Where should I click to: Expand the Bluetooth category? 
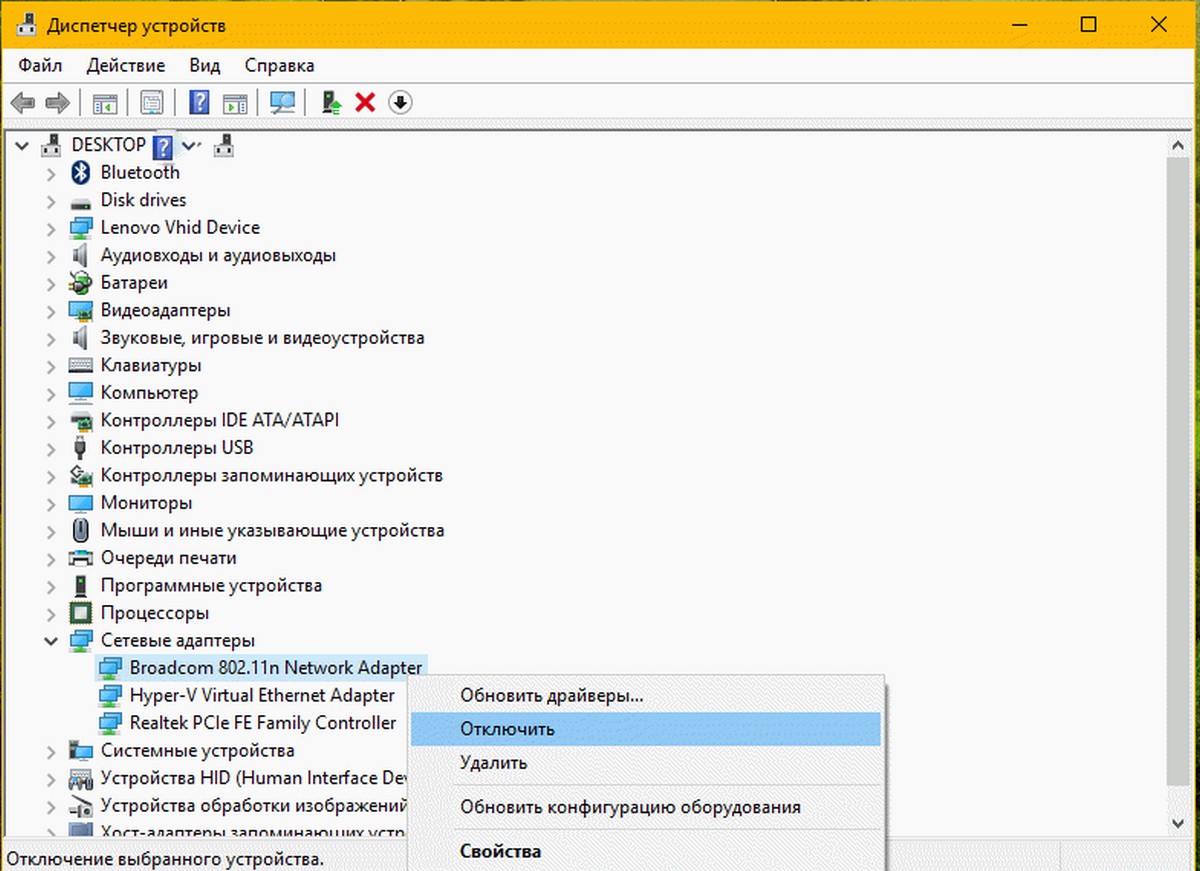point(50,173)
